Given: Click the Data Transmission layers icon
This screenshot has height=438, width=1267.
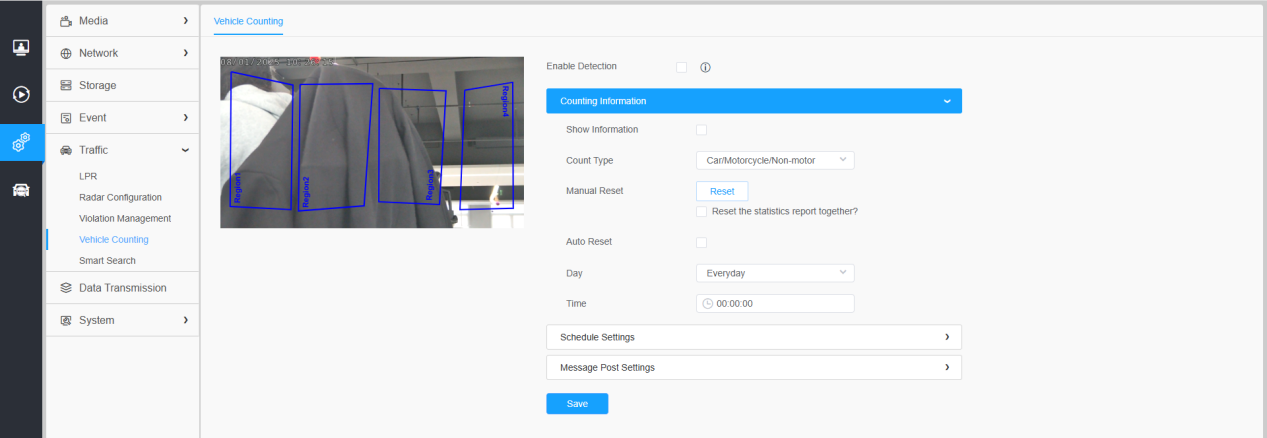Looking at the screenshot, I should pos(66,288).
